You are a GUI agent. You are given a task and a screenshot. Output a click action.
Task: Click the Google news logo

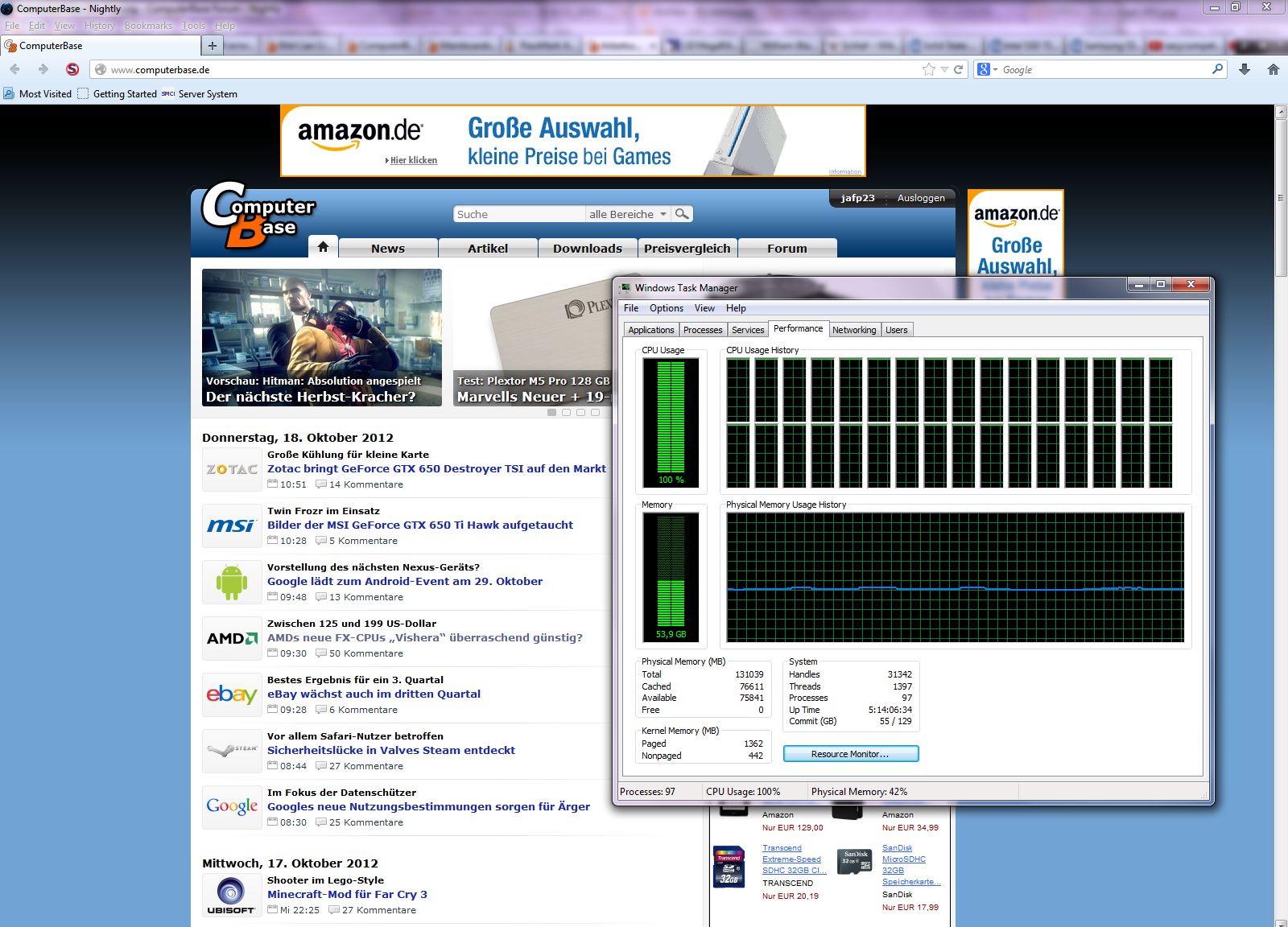coord(232,806)
